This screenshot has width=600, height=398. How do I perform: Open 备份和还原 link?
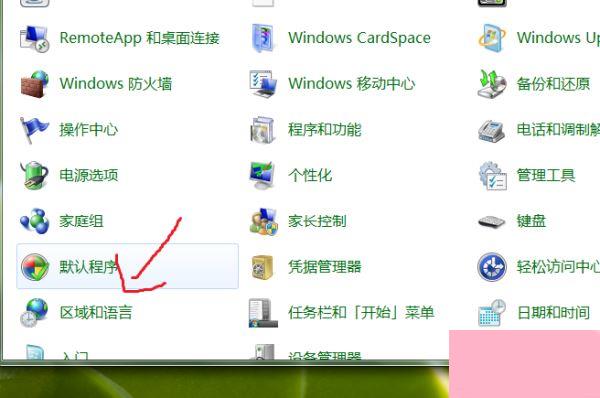(x=553, y=84)
